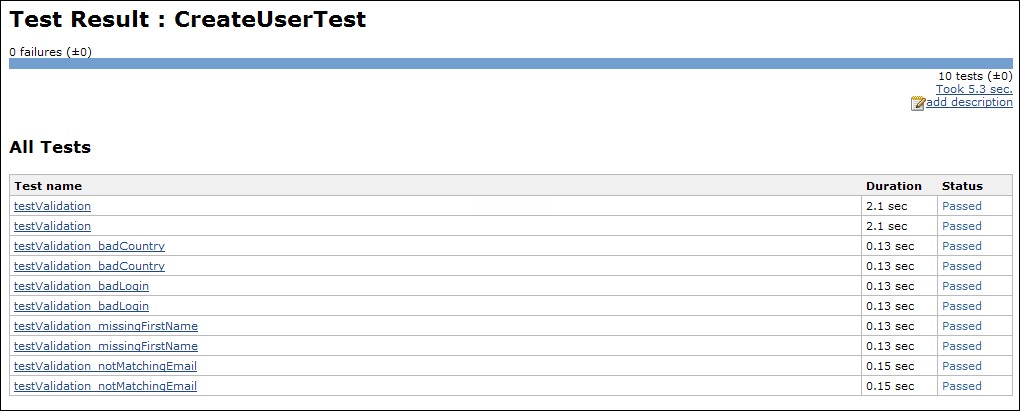This screenshot has height=411, width=1020.
Task: Click the "Duration" column header
Action: (x=893, y=186)
